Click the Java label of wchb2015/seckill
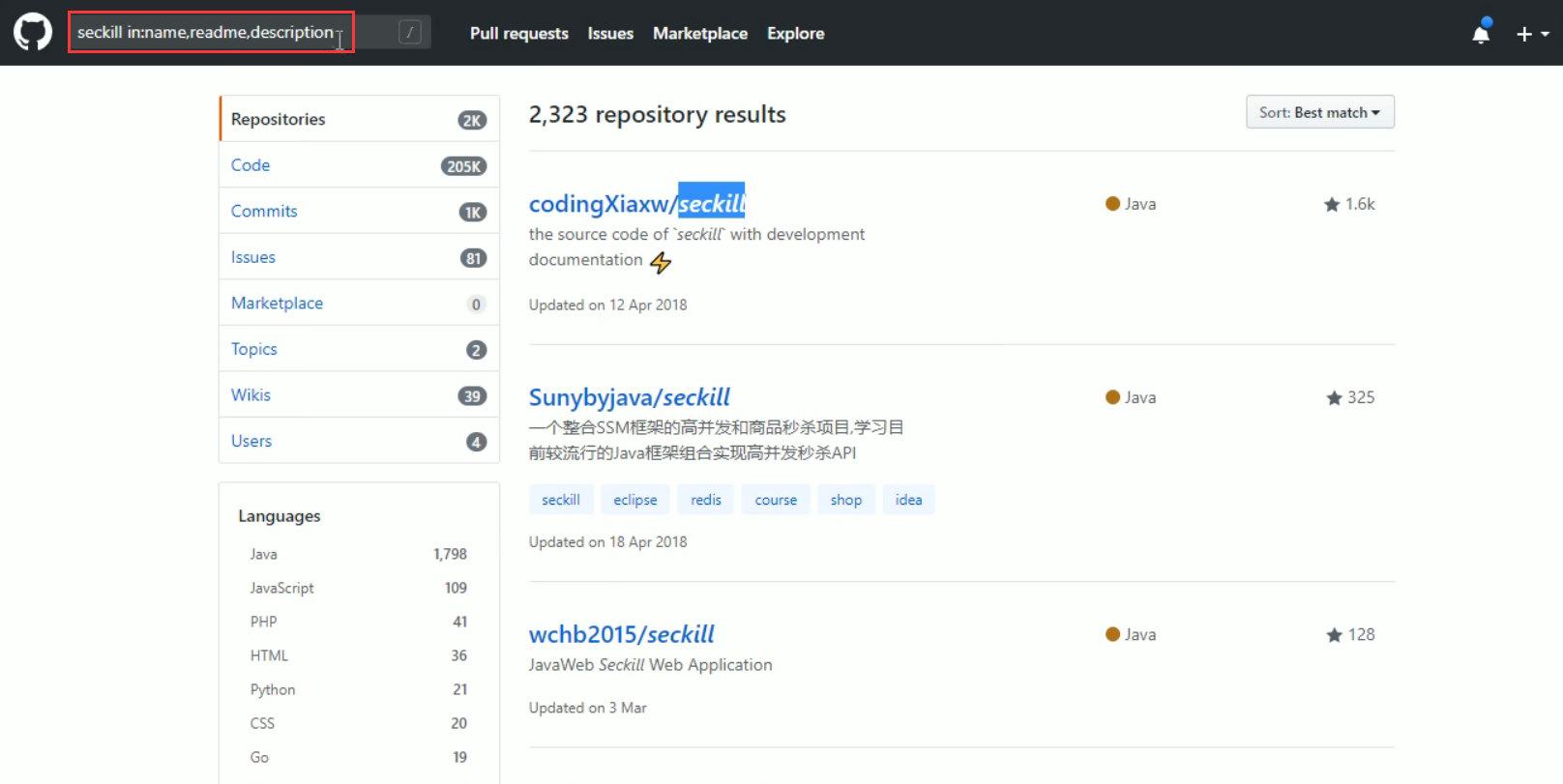Image resolution: width=1563 pixels, height=784 pixels. point(1131,634)
